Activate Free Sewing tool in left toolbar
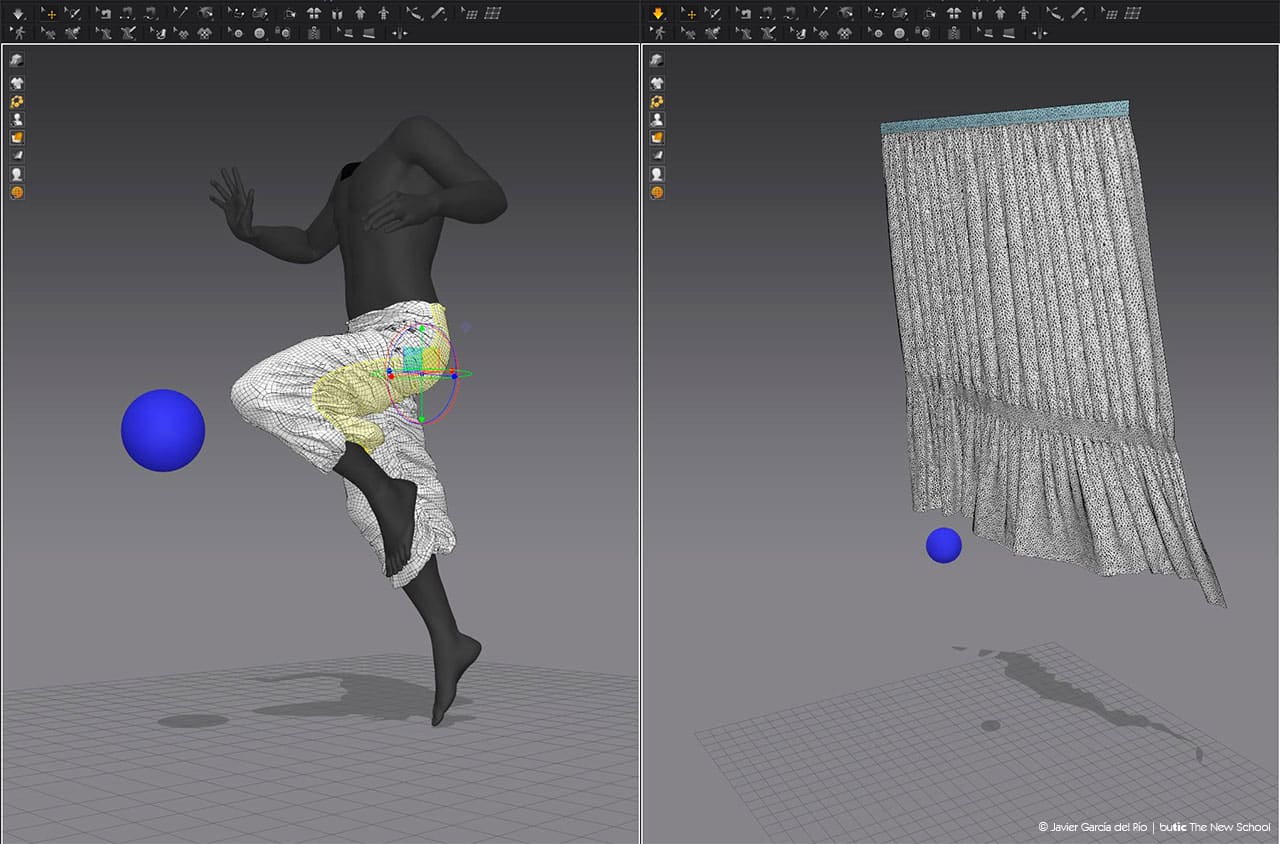 151,14
